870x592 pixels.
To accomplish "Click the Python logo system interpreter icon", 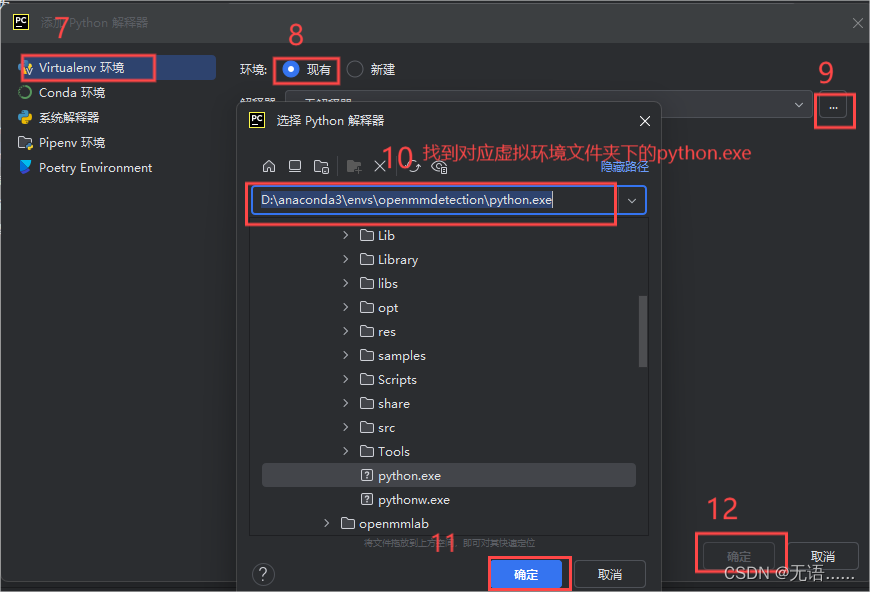I will point(25,117).
